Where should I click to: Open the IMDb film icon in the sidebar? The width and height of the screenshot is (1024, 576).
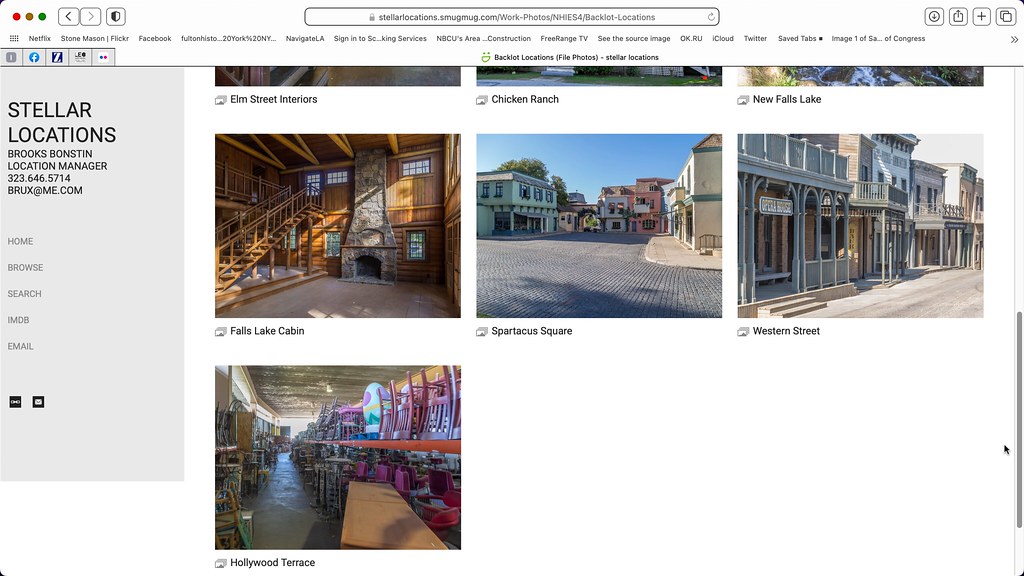(x=14, y=401)
